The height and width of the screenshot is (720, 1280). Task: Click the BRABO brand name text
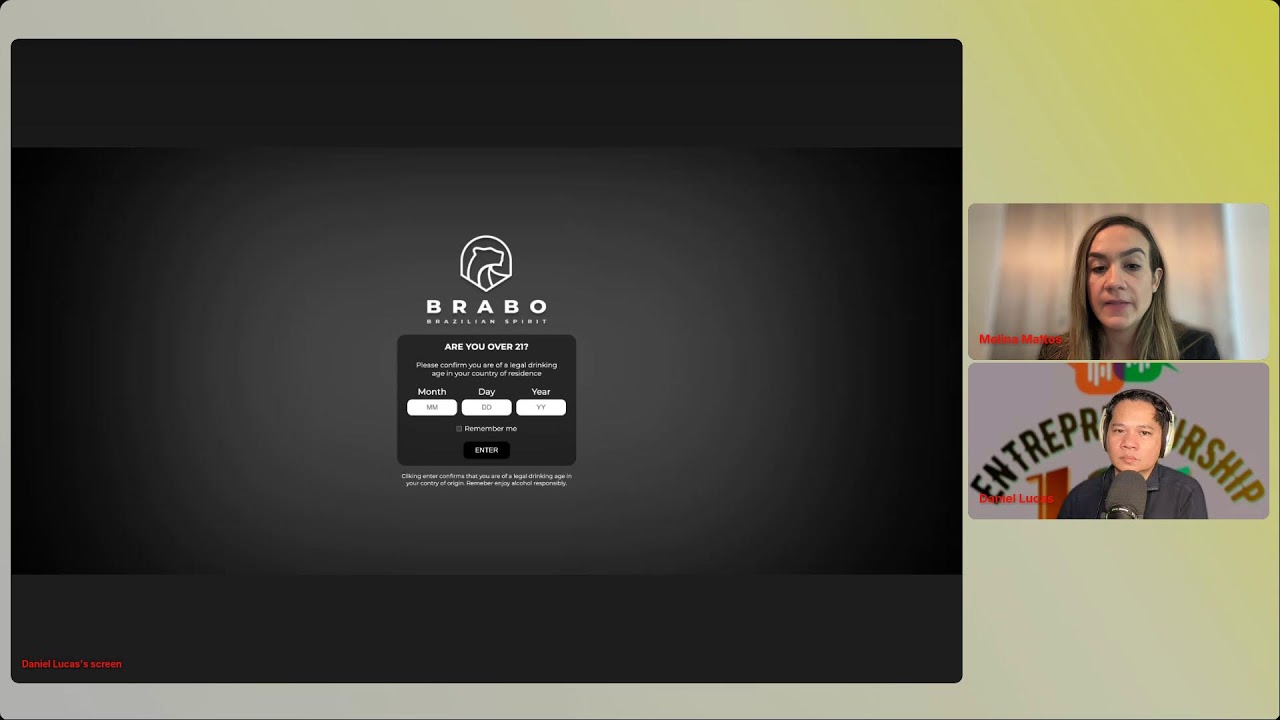486,306
